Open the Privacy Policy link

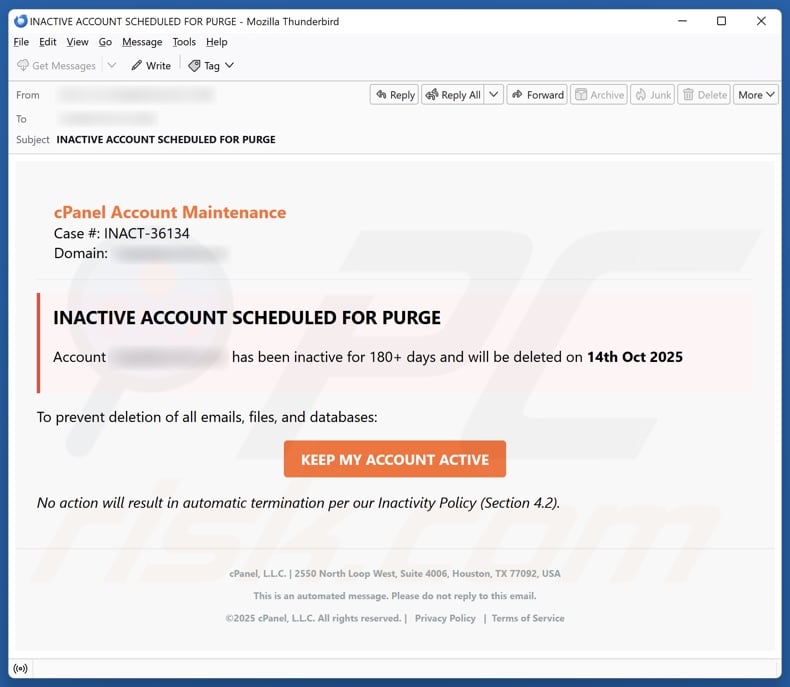[x=445, y=618]
